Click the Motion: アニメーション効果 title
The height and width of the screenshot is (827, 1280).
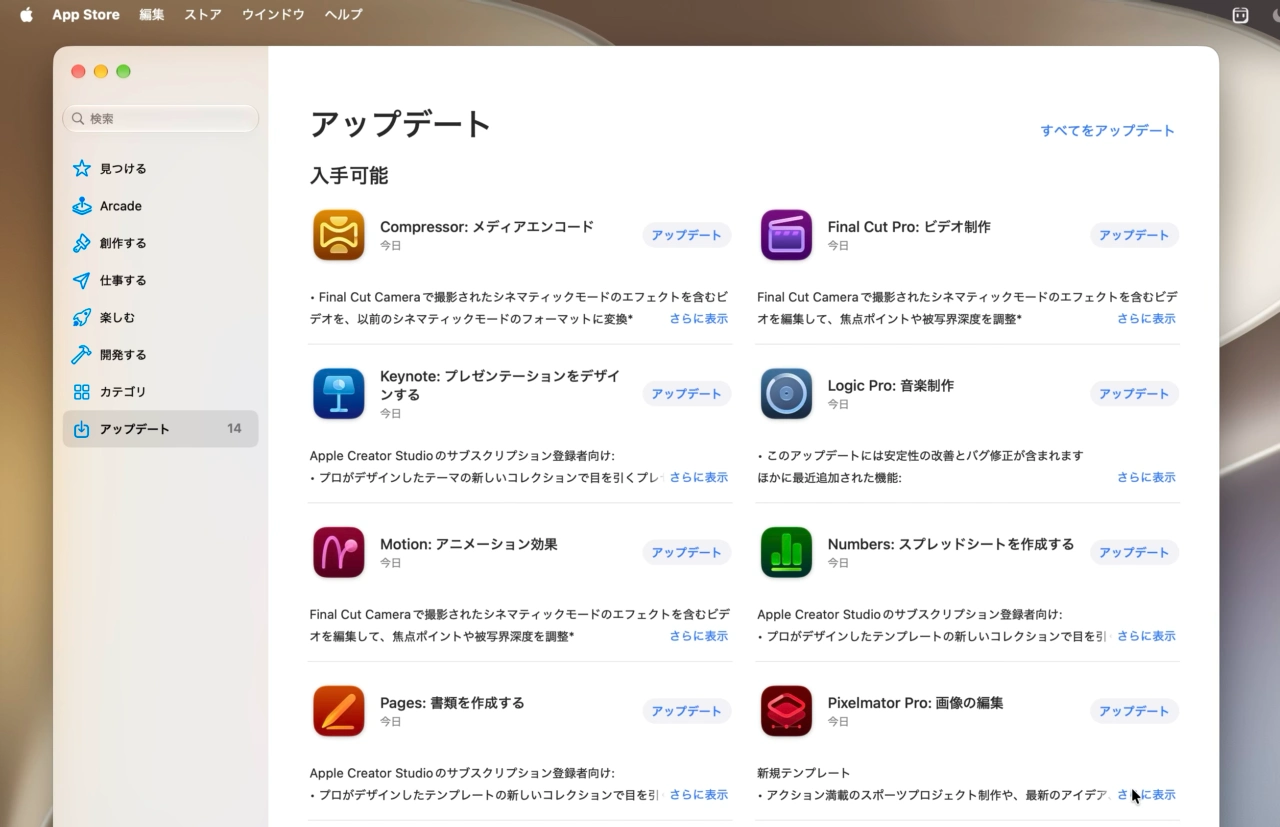[469, 545]
